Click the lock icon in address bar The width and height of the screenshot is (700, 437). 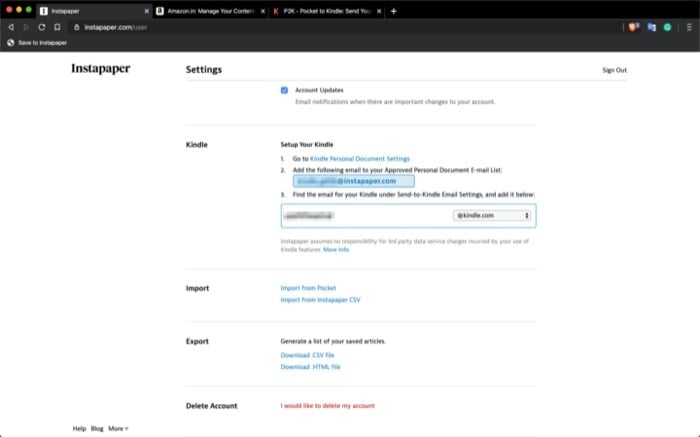coord(76,27)
